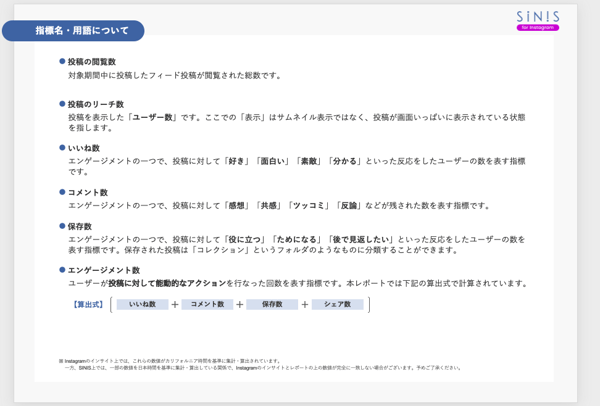Click the SINIS for Instagram logo
This screenshot has height=406, width=600.
538,21
